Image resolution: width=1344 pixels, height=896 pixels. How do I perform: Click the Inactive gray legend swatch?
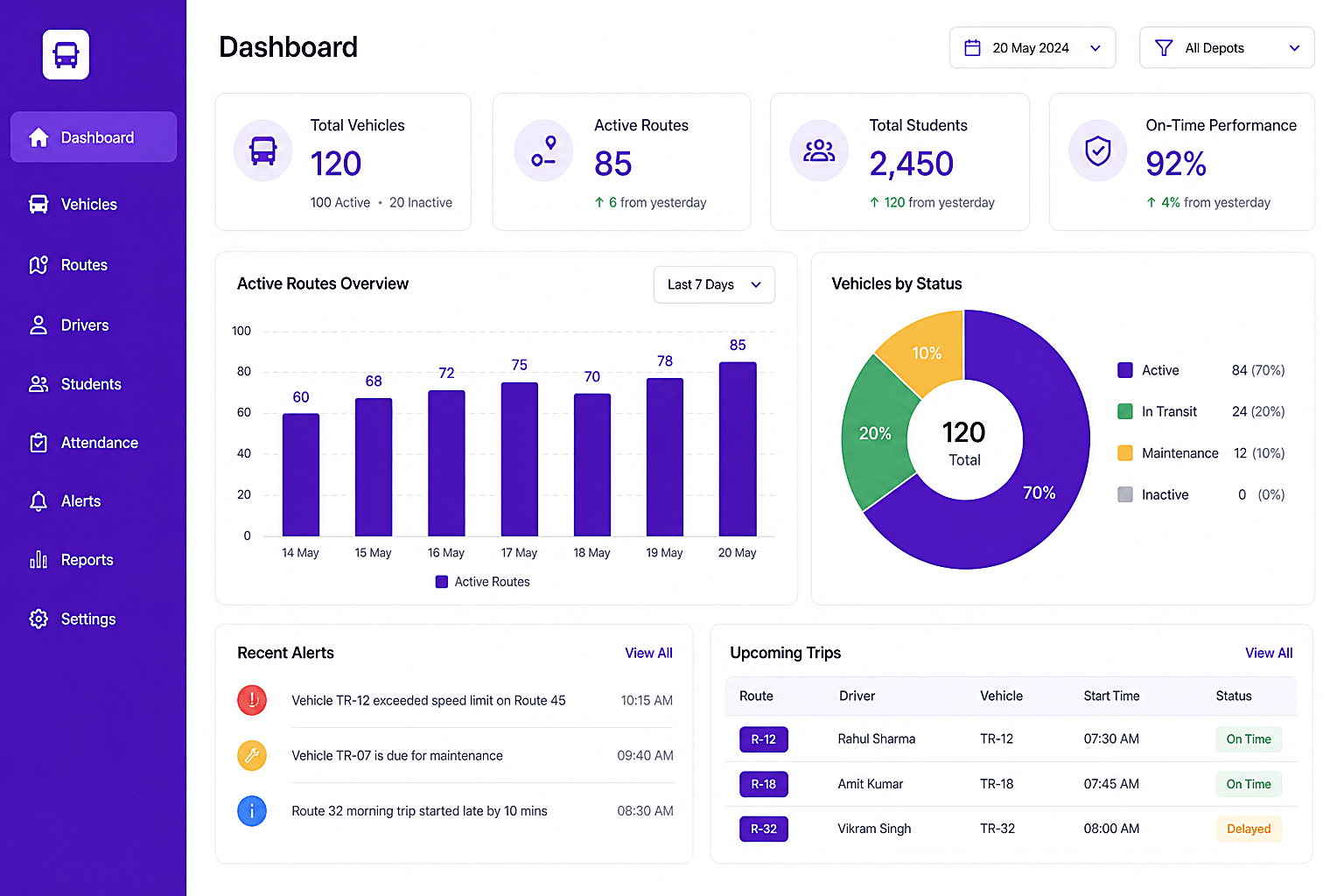coord(1125,494)
